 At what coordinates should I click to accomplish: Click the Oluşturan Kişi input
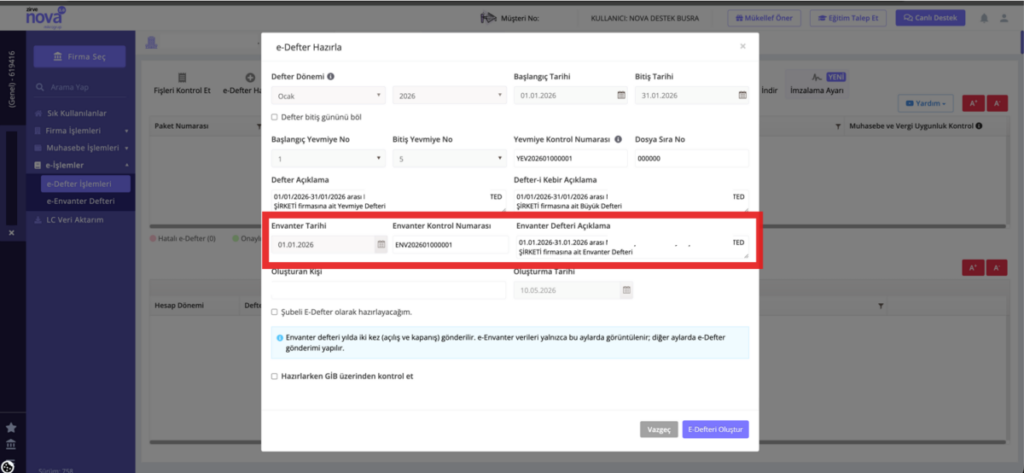point(389,290)
